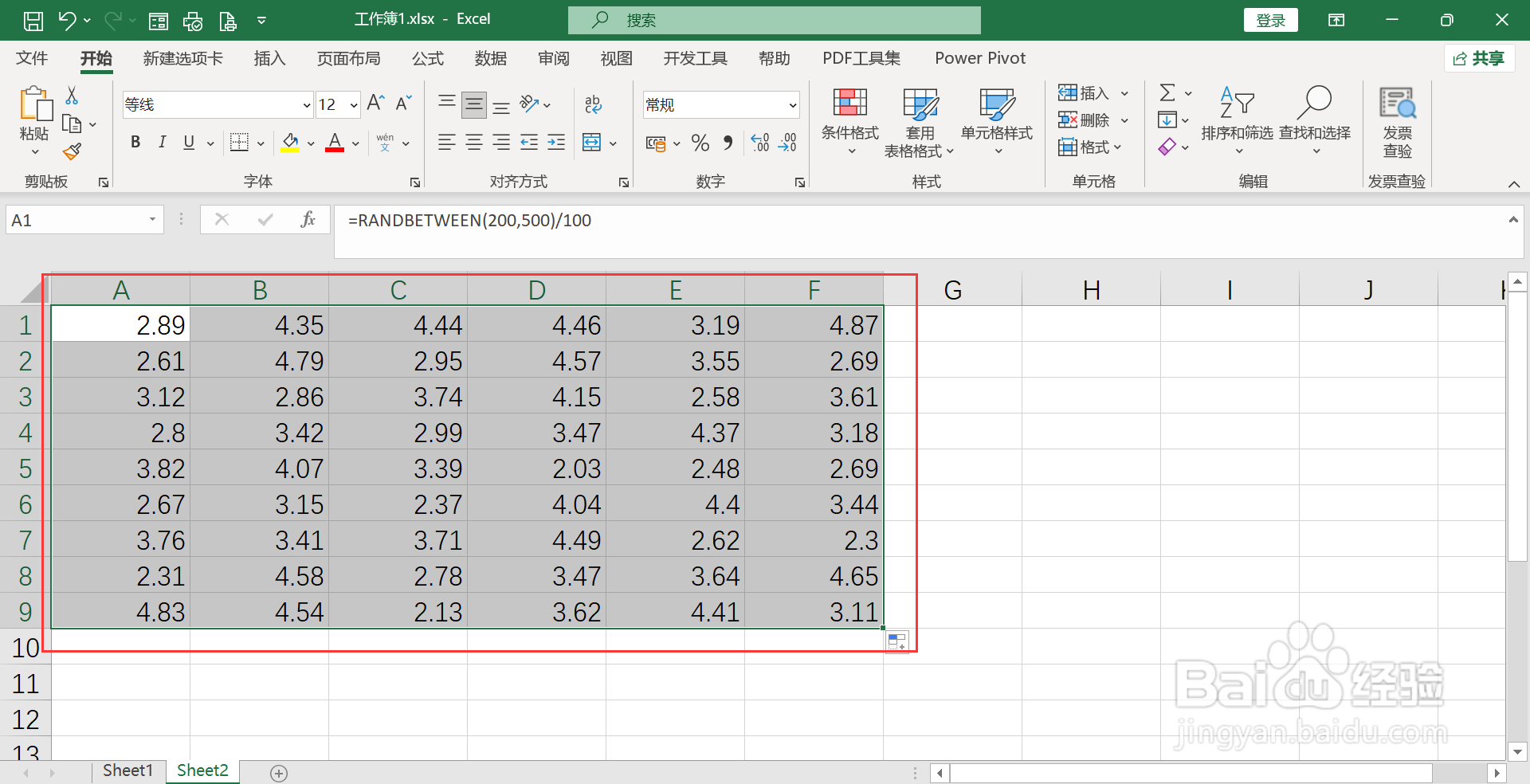
Task: Toggle align text left
Action: tap(447, 143)
